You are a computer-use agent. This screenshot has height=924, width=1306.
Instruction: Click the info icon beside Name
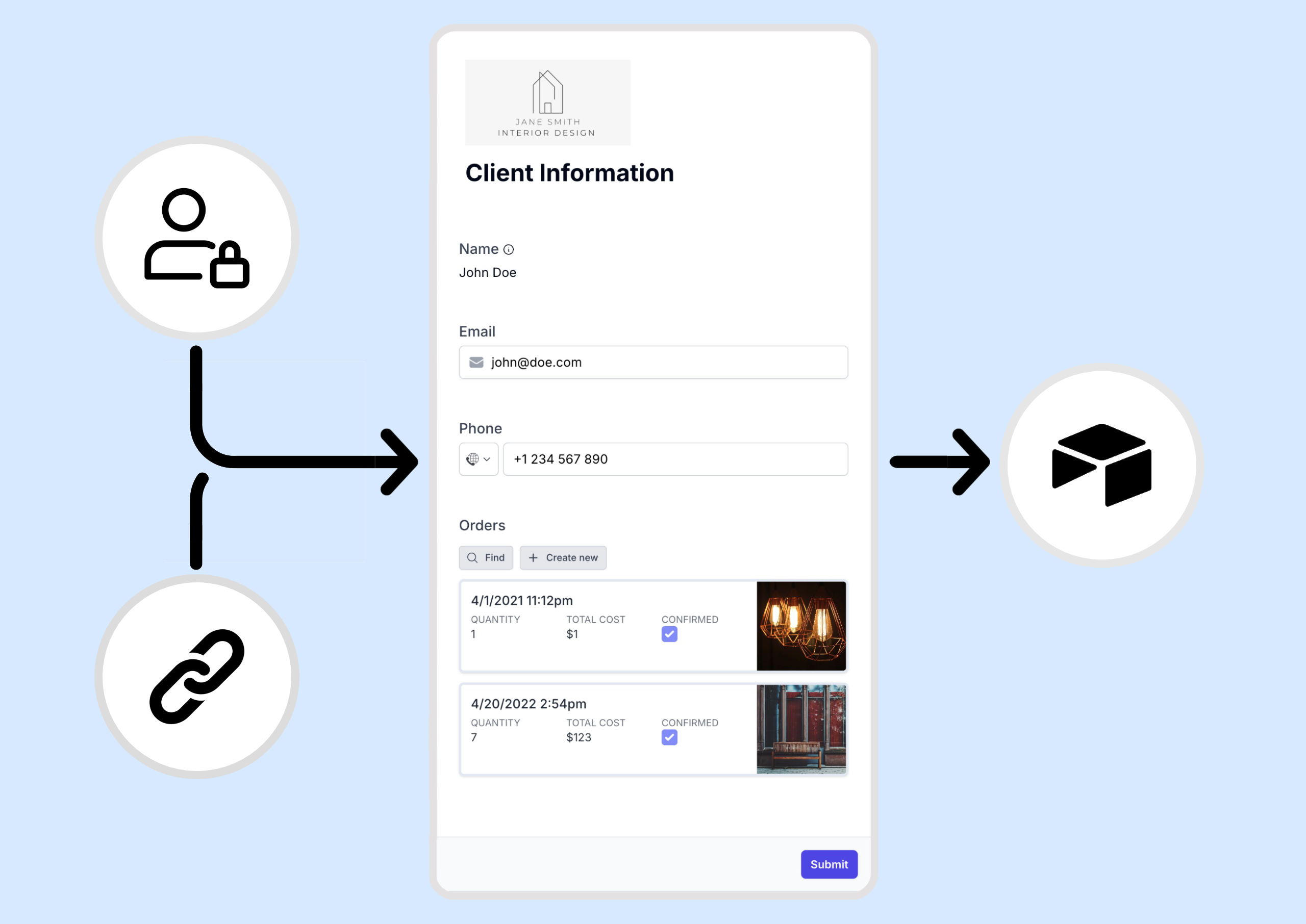(509, 250)
